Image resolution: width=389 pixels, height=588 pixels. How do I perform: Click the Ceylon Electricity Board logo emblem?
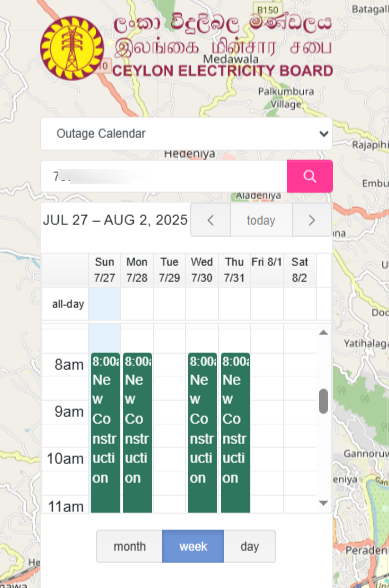(72, 48)
